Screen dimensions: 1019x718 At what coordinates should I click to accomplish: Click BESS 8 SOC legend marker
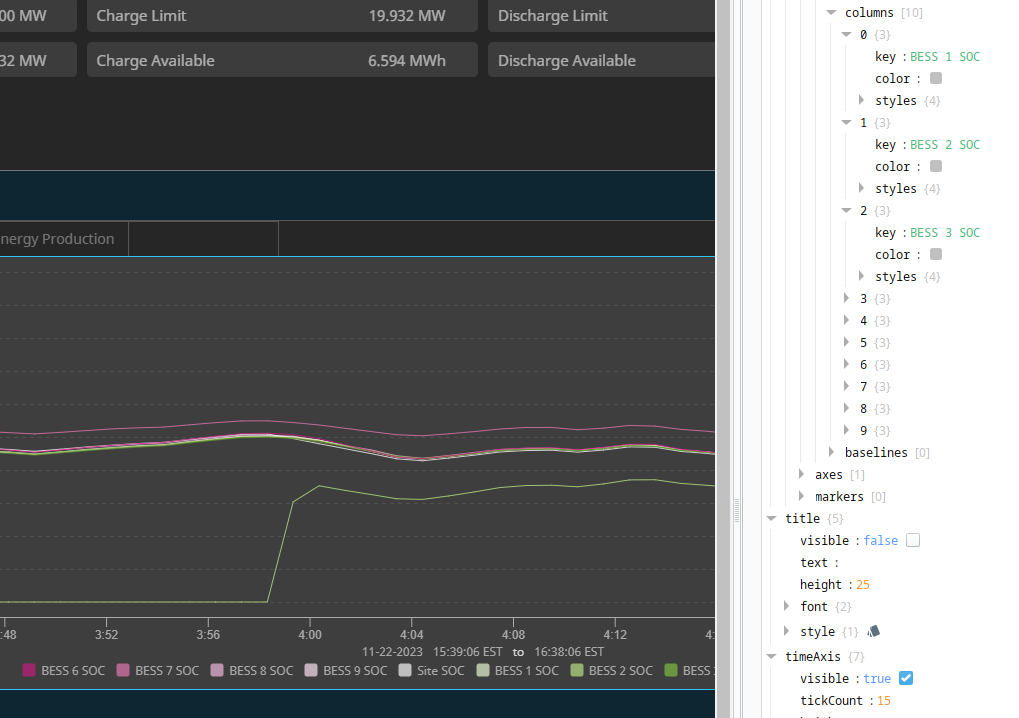click(x=217, y=670)
